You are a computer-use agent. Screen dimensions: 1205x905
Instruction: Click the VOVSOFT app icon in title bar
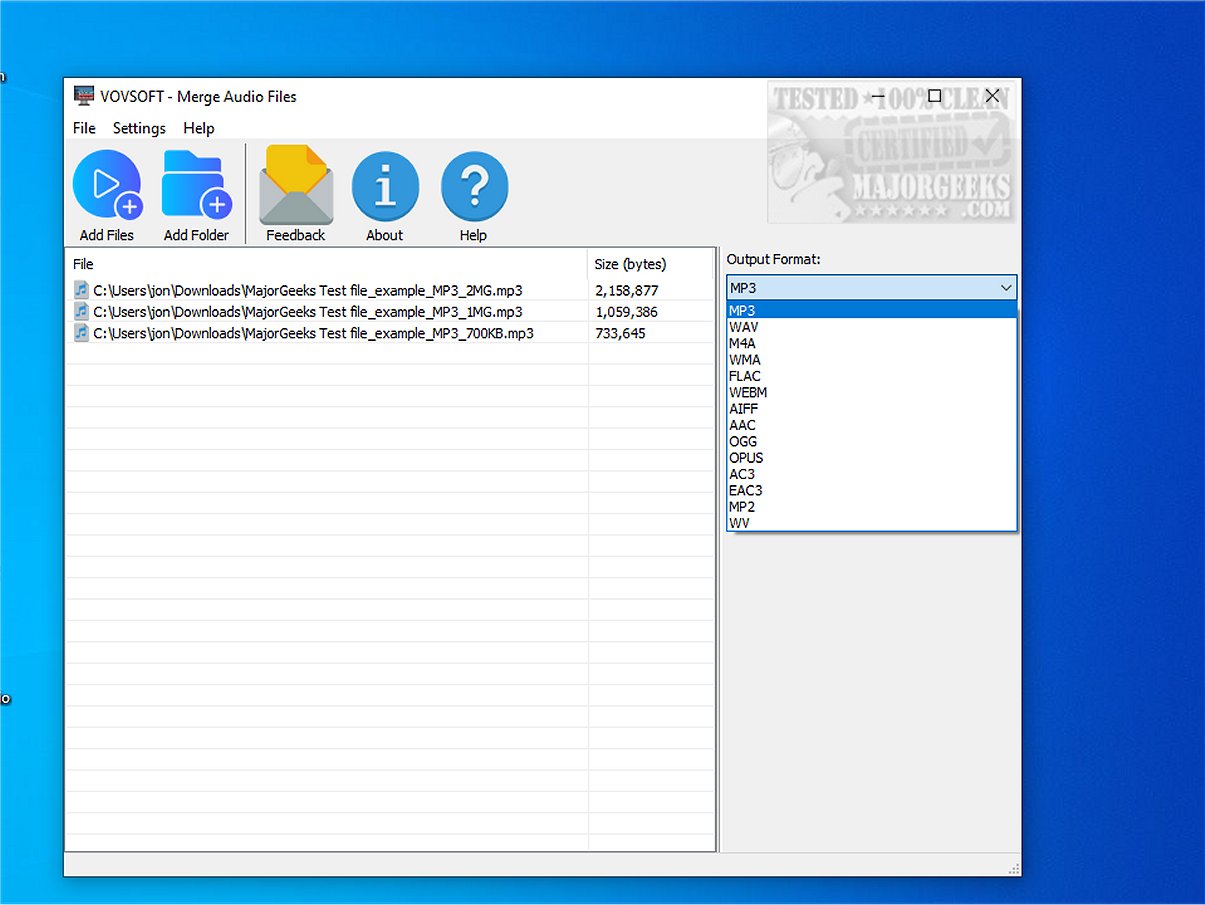click(x=84, y=96)
